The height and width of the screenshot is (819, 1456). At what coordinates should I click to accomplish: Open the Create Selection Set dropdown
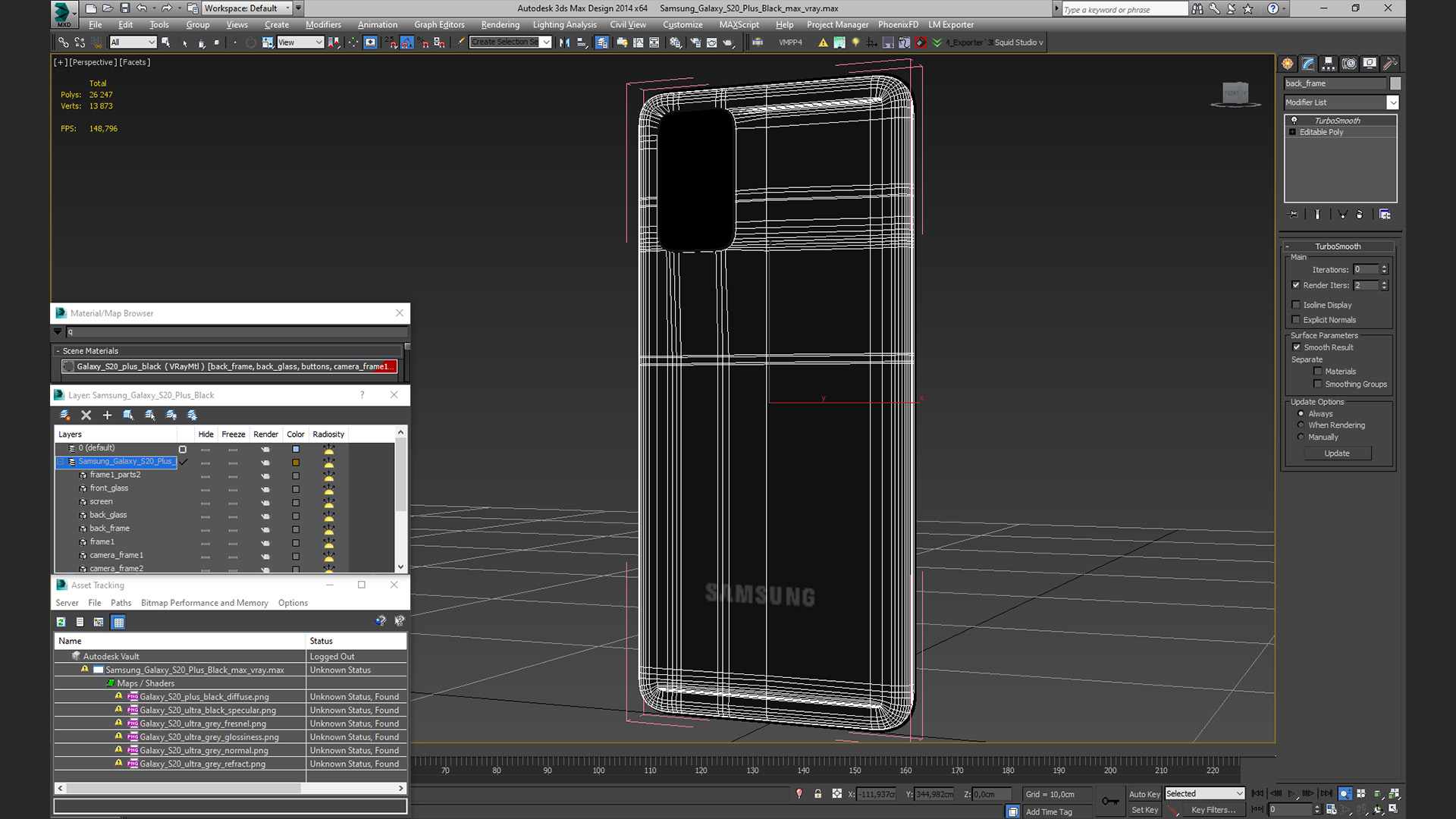tap(510, 42)
